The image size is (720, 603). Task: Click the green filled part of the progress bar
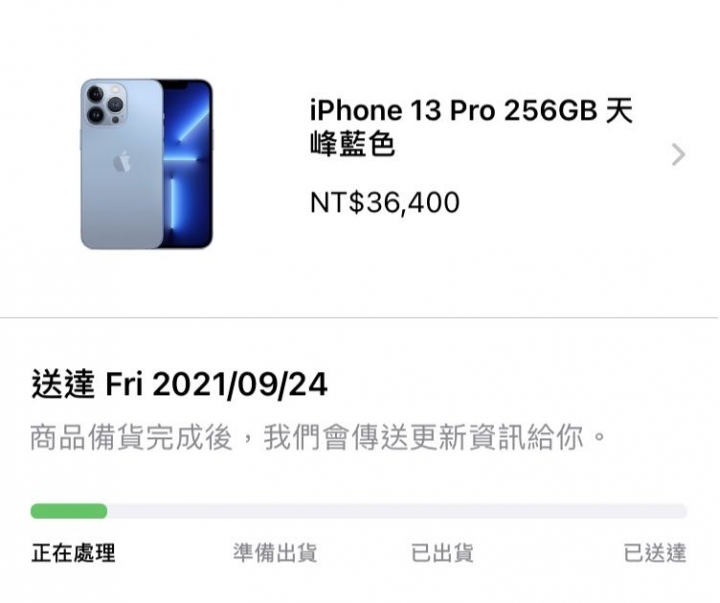(x=69, y=511)
